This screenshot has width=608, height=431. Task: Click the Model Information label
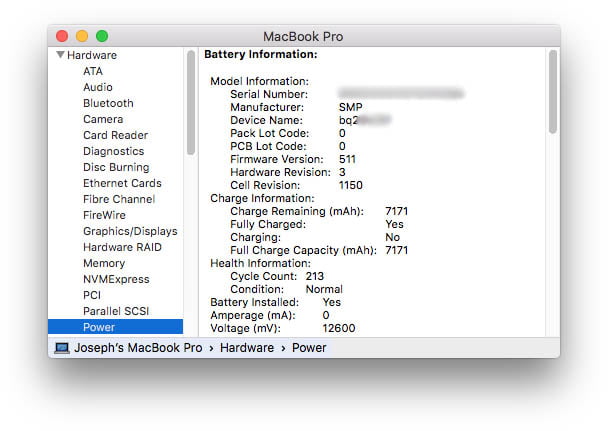pyautogui.click(x=259, y=81)
